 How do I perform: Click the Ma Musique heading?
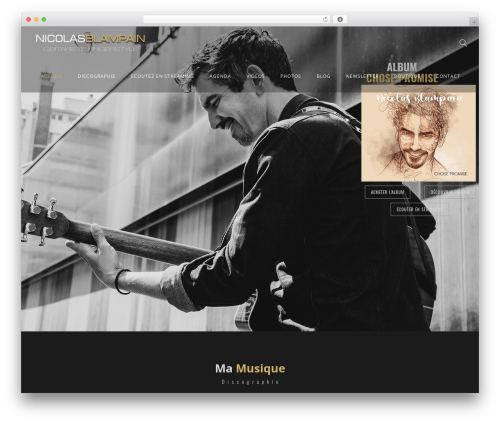tap(250, 369)
